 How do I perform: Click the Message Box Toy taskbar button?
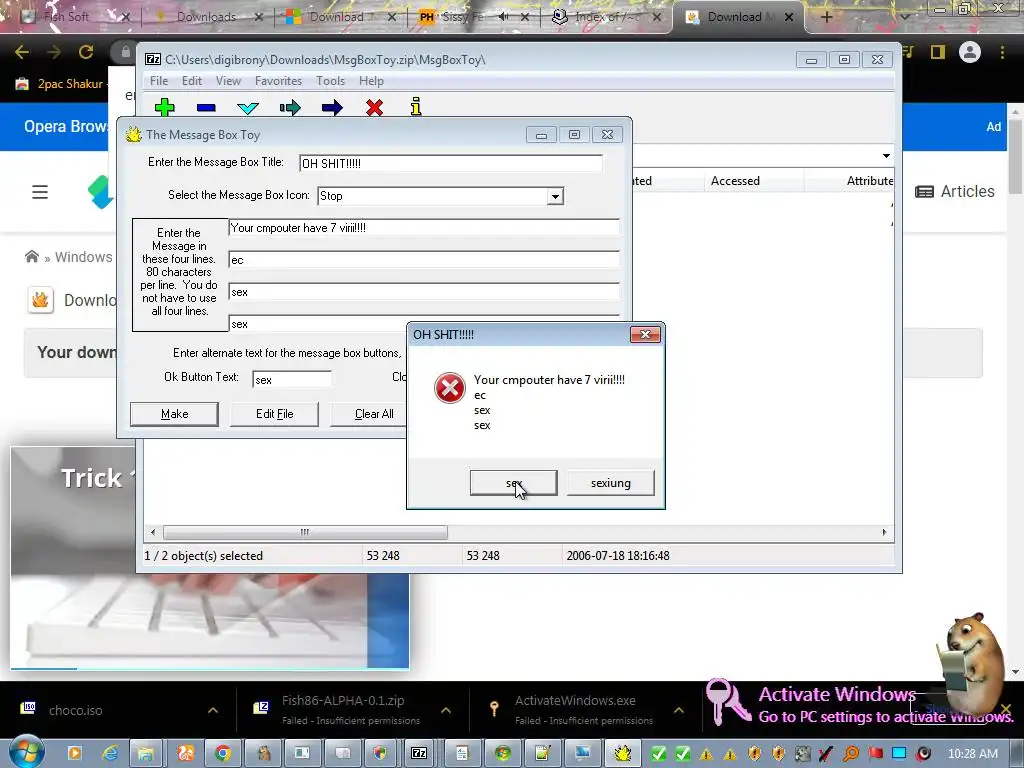[x=623, y=754]
